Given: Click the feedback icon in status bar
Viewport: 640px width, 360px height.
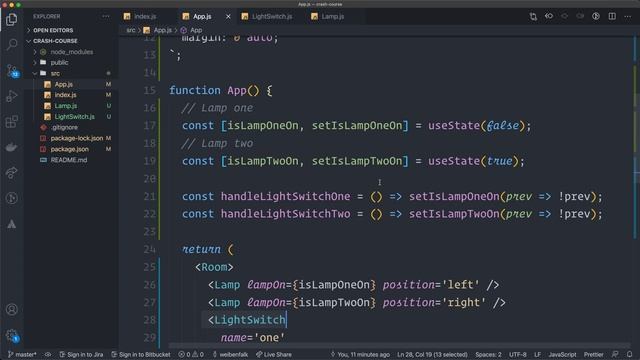Looking at the screenshot, I should 615,354.
